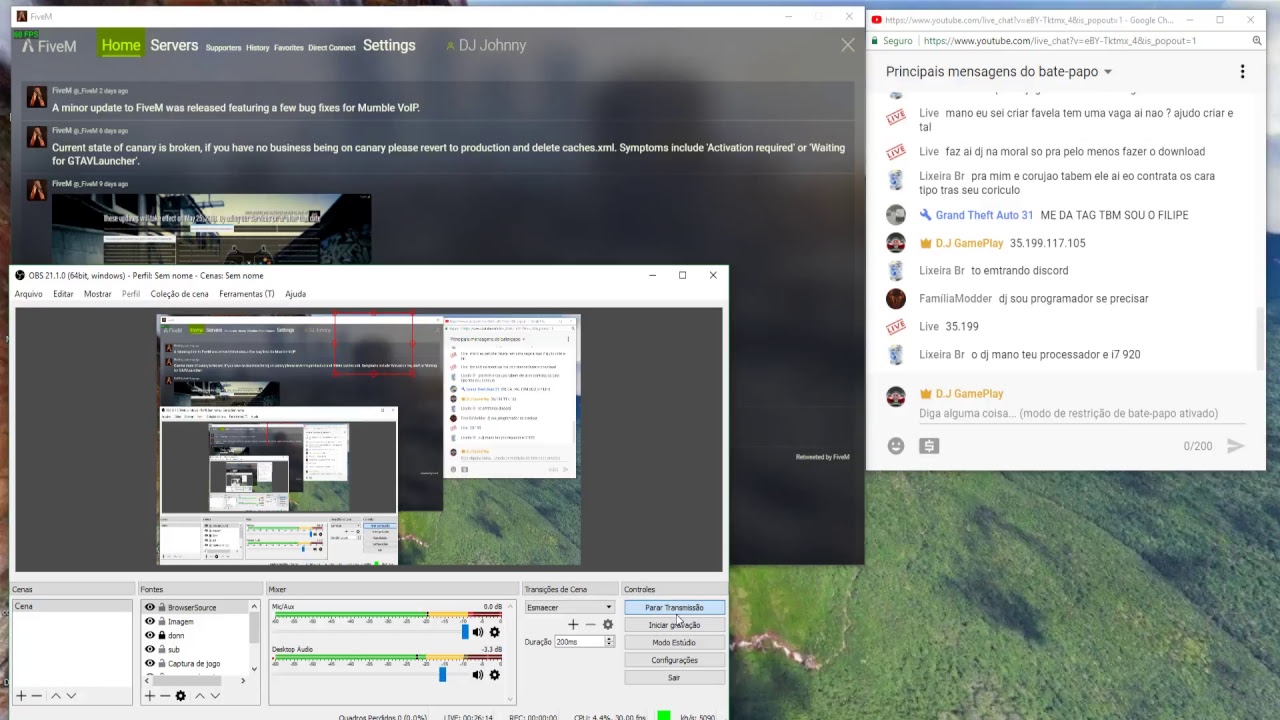Viewport: 1280px width, 720px height.
Task: Open Ferramentas (T) menu
Action: point(247,294)
